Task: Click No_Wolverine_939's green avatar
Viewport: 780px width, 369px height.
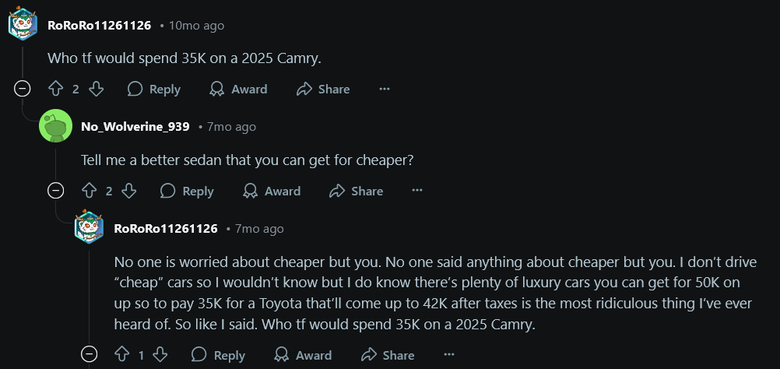Action: tap(56, 126)
